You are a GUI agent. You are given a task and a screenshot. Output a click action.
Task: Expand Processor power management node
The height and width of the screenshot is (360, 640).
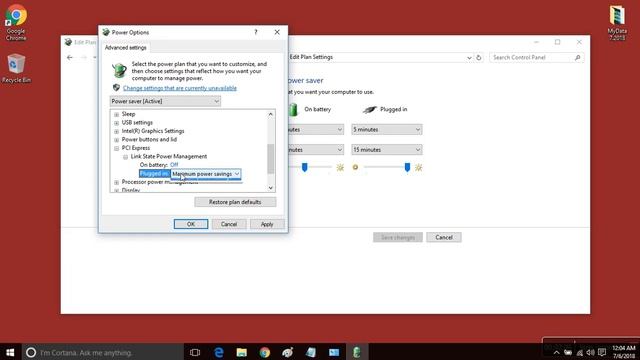point(116,182)
